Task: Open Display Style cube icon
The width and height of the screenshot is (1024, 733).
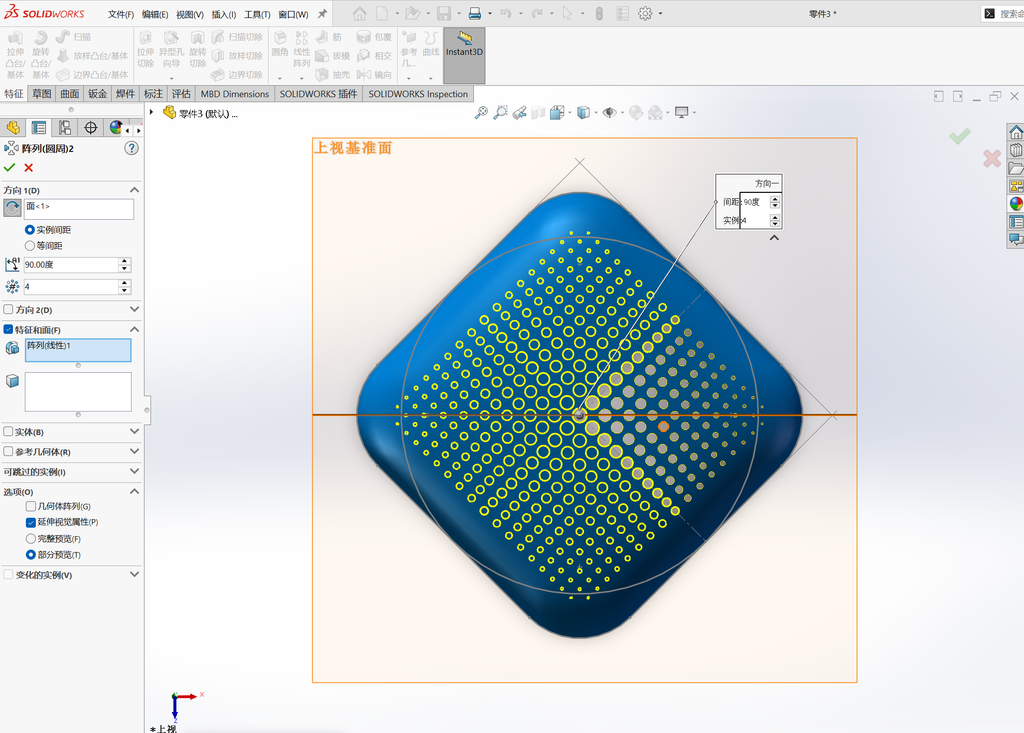Action: coord(583,112)
